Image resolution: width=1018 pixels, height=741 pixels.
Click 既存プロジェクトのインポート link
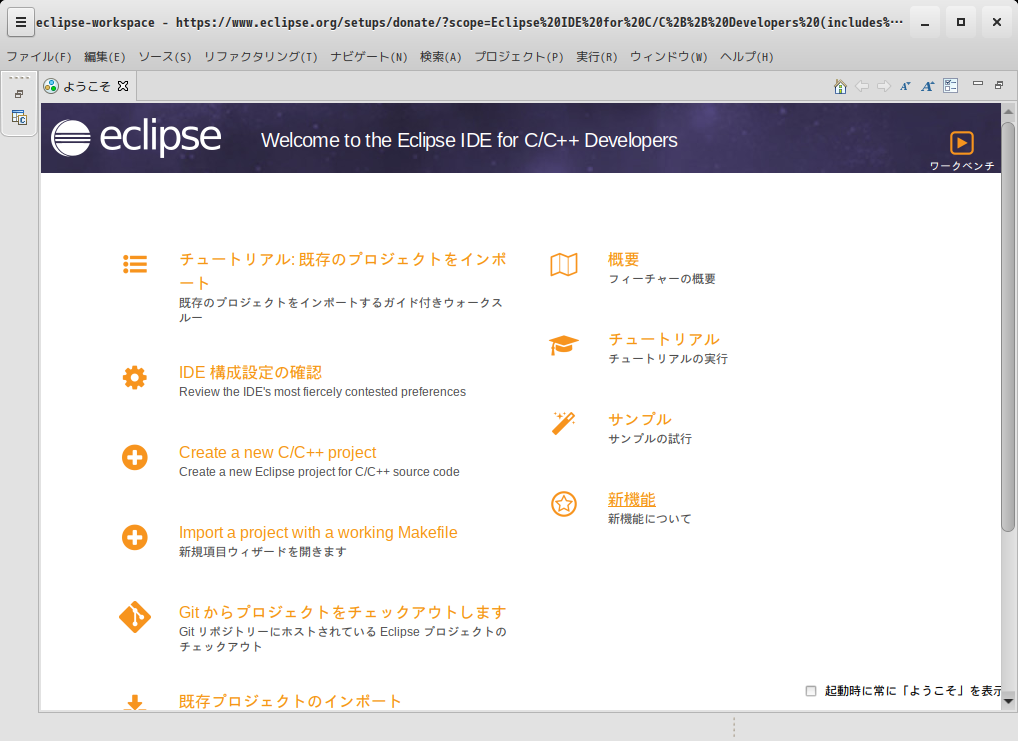point(290,701)
